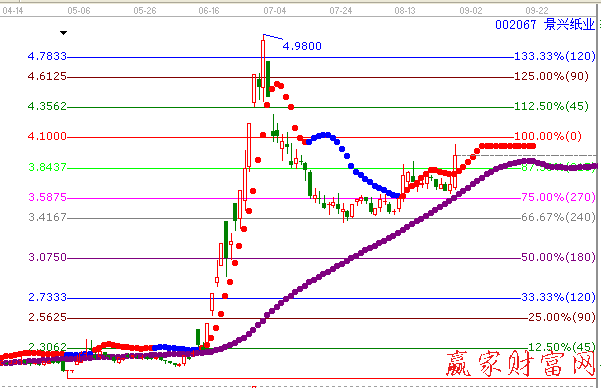This screenshot has height=388, width=601.
Task: Click the 25.00%(90) level label
Action: tap(562, 317)
